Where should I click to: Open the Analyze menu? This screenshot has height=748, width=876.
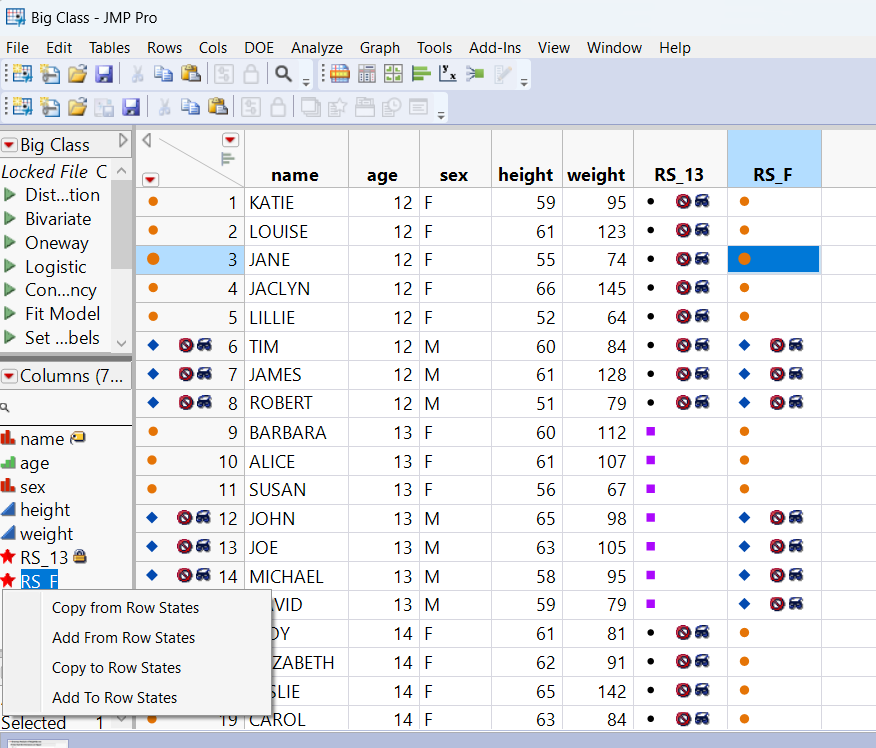pos(316,47)
